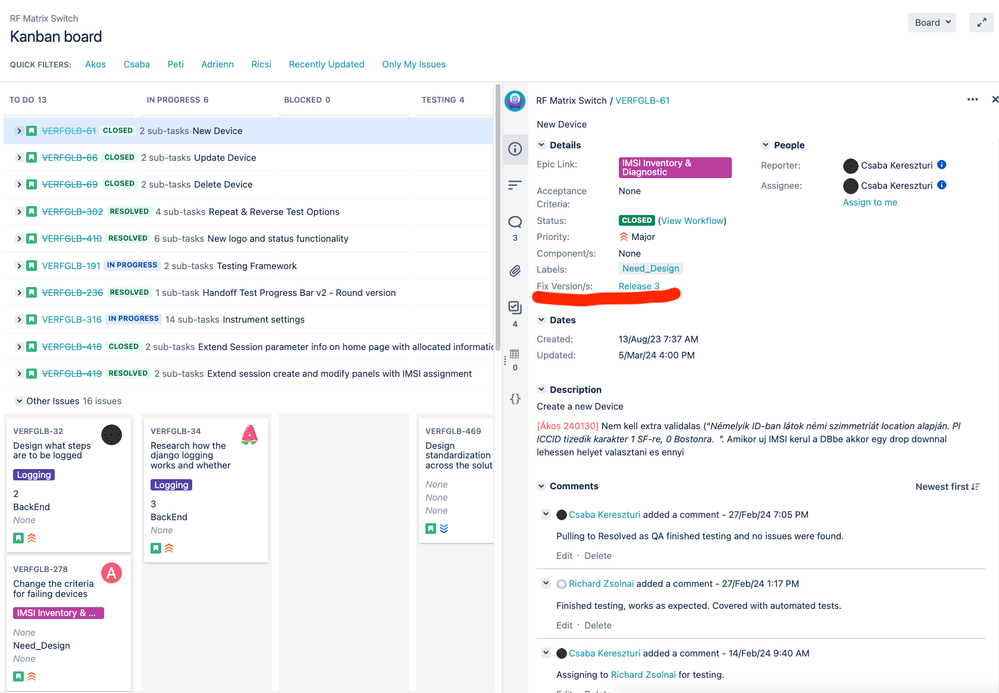Apply the Peti quick filter

point(175,64)
